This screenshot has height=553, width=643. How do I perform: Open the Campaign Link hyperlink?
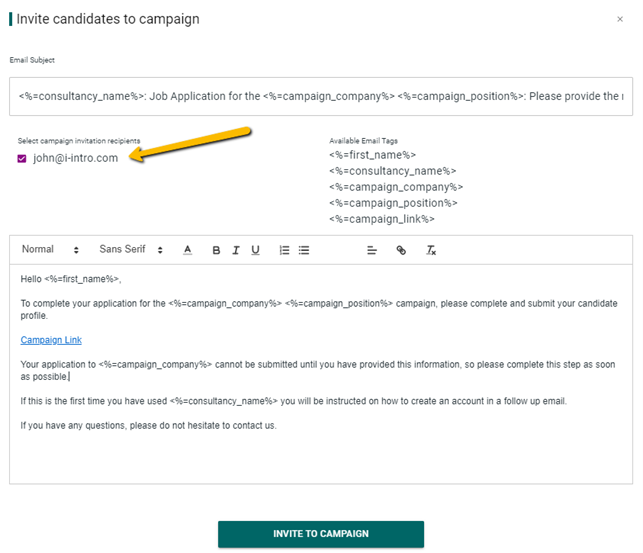(x=51, y=340)
